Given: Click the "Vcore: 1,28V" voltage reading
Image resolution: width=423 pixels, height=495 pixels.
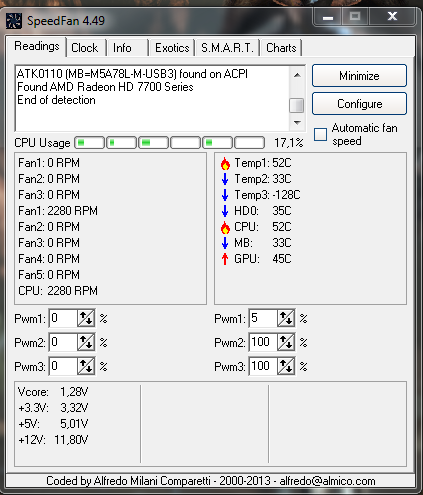Looking at the screenshot, I should (x=53, y=392).
